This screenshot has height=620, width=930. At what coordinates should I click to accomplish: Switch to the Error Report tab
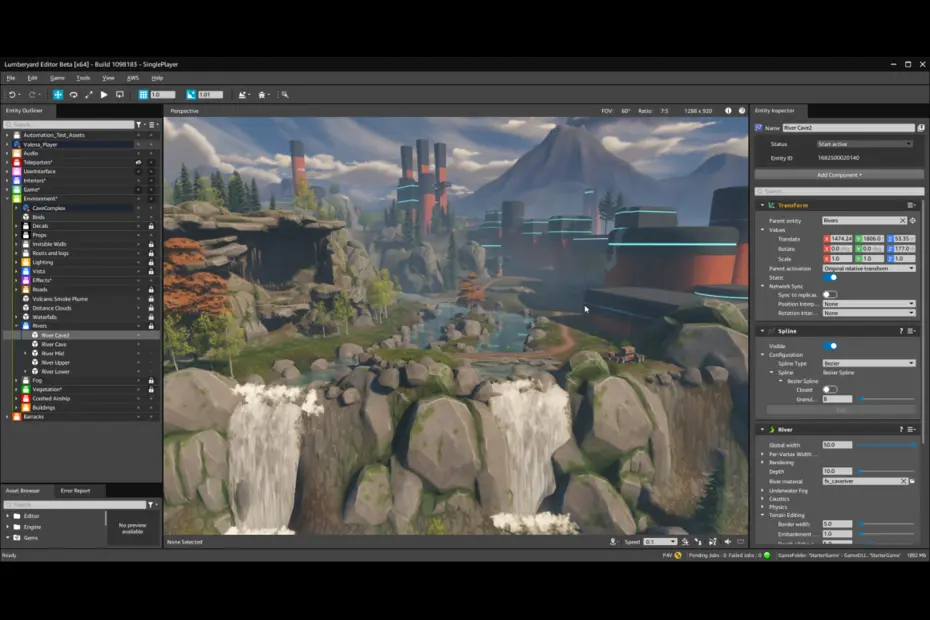click(x=75, y=491)
